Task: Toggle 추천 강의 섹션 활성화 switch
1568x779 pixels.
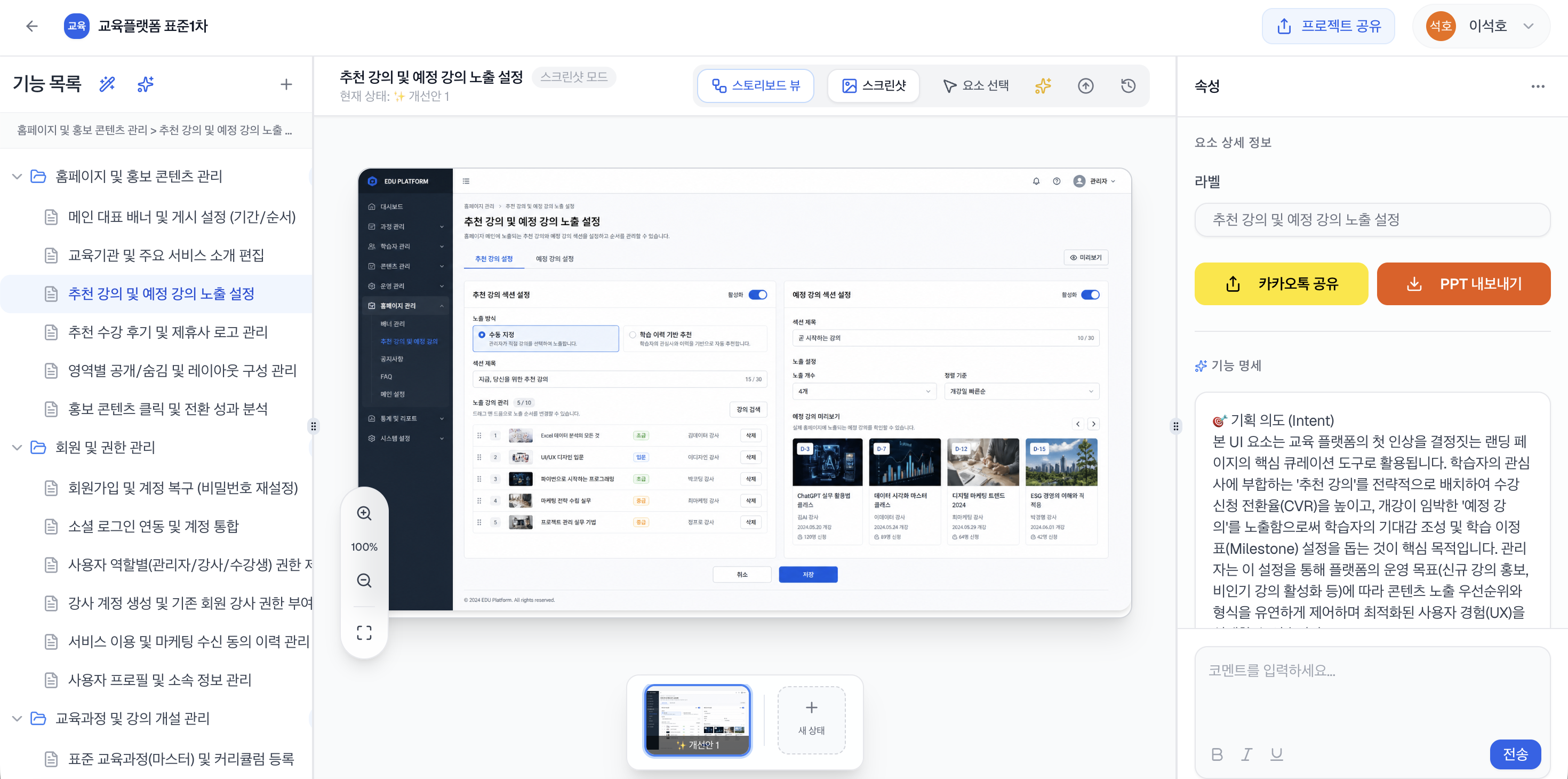Action: pyautogui.click(x=758, y=295)
